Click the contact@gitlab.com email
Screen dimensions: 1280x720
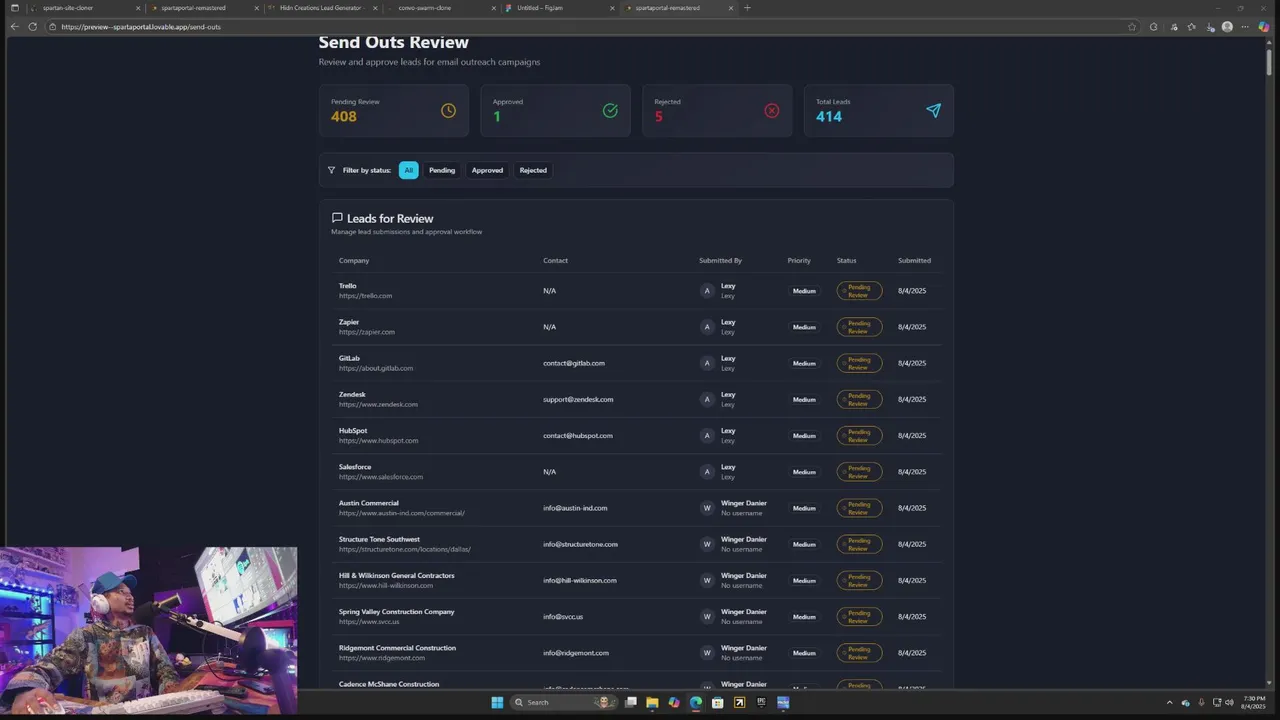[574, 363]
